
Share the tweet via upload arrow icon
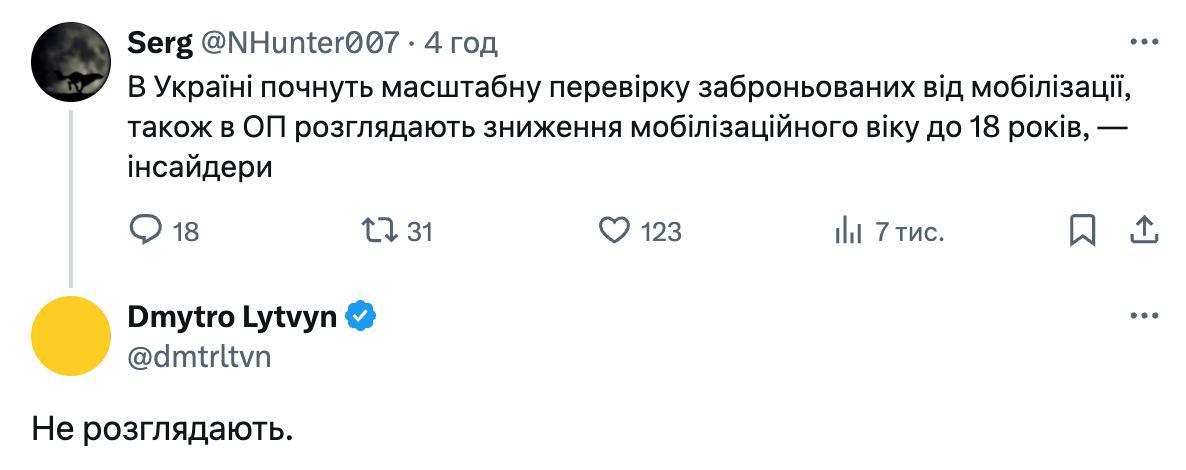pos(1143,231)
